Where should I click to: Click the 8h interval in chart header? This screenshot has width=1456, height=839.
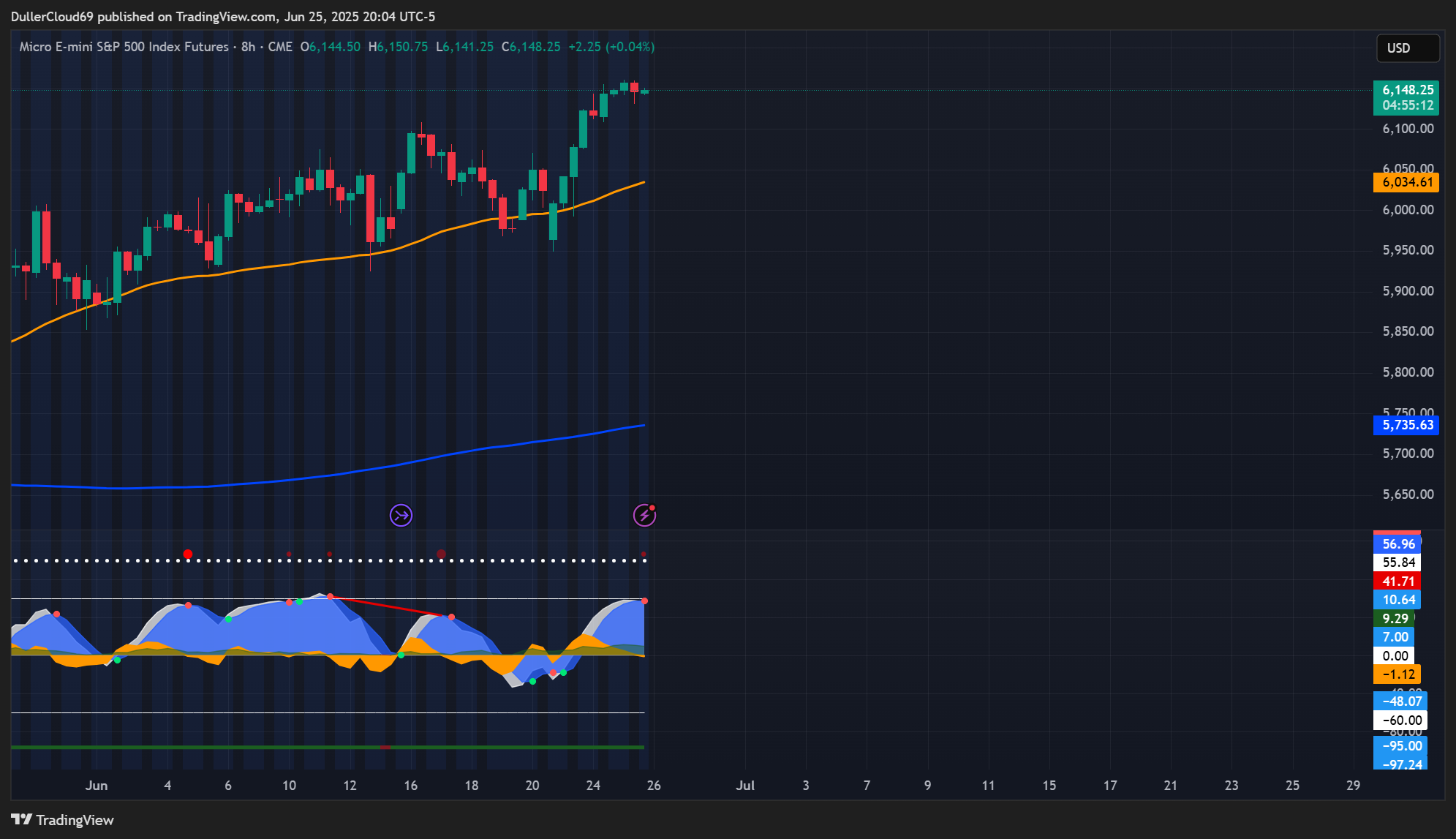(249, 47)
